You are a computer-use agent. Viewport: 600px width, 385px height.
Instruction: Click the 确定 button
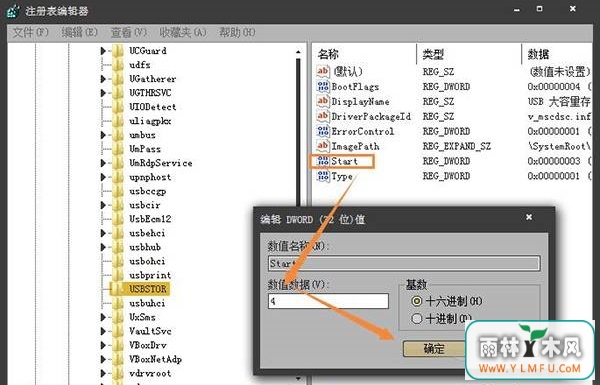pos(434,349)
